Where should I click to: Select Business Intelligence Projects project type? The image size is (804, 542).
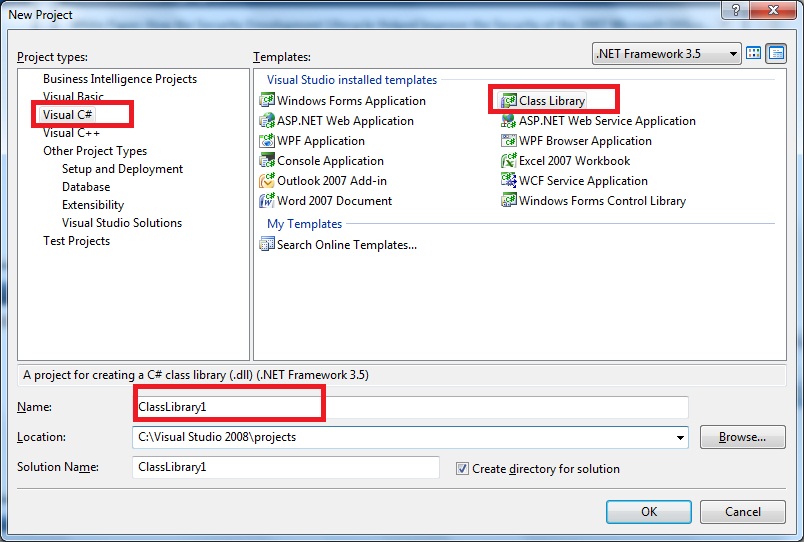pos(120,79)
